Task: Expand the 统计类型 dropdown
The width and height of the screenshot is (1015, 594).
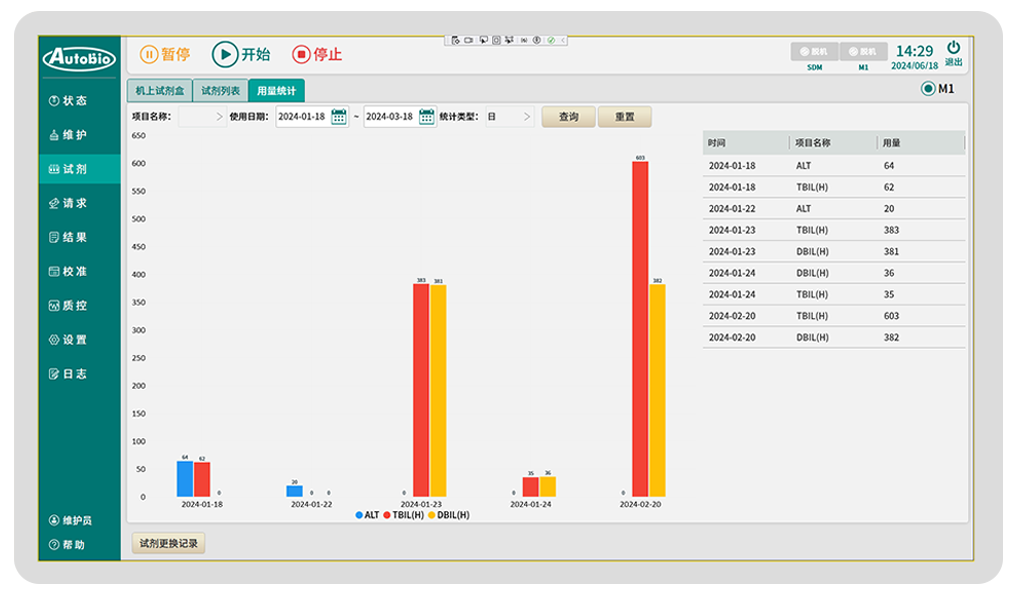Action: coord(510,117)
